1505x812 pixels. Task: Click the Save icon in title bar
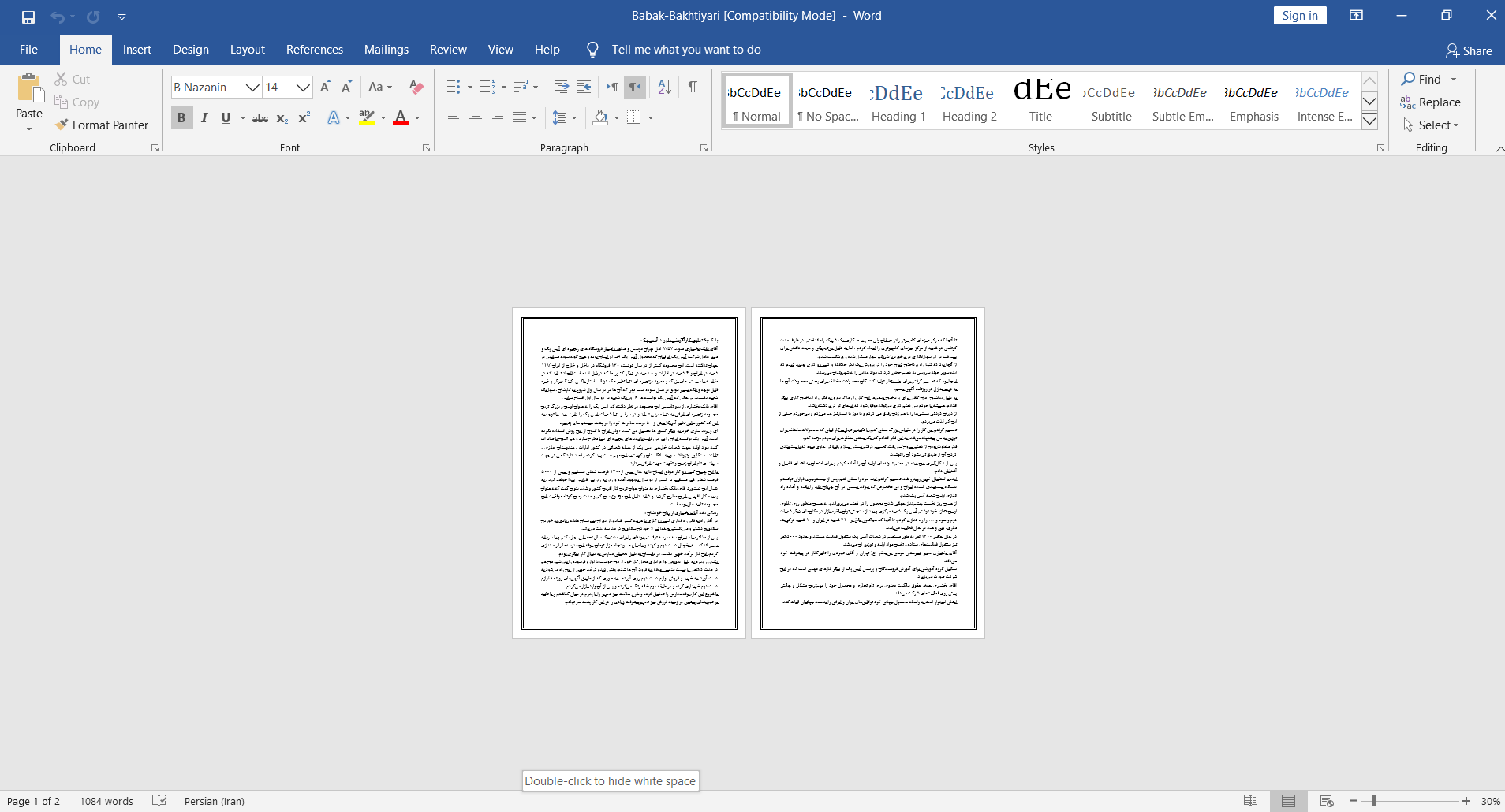28,17
